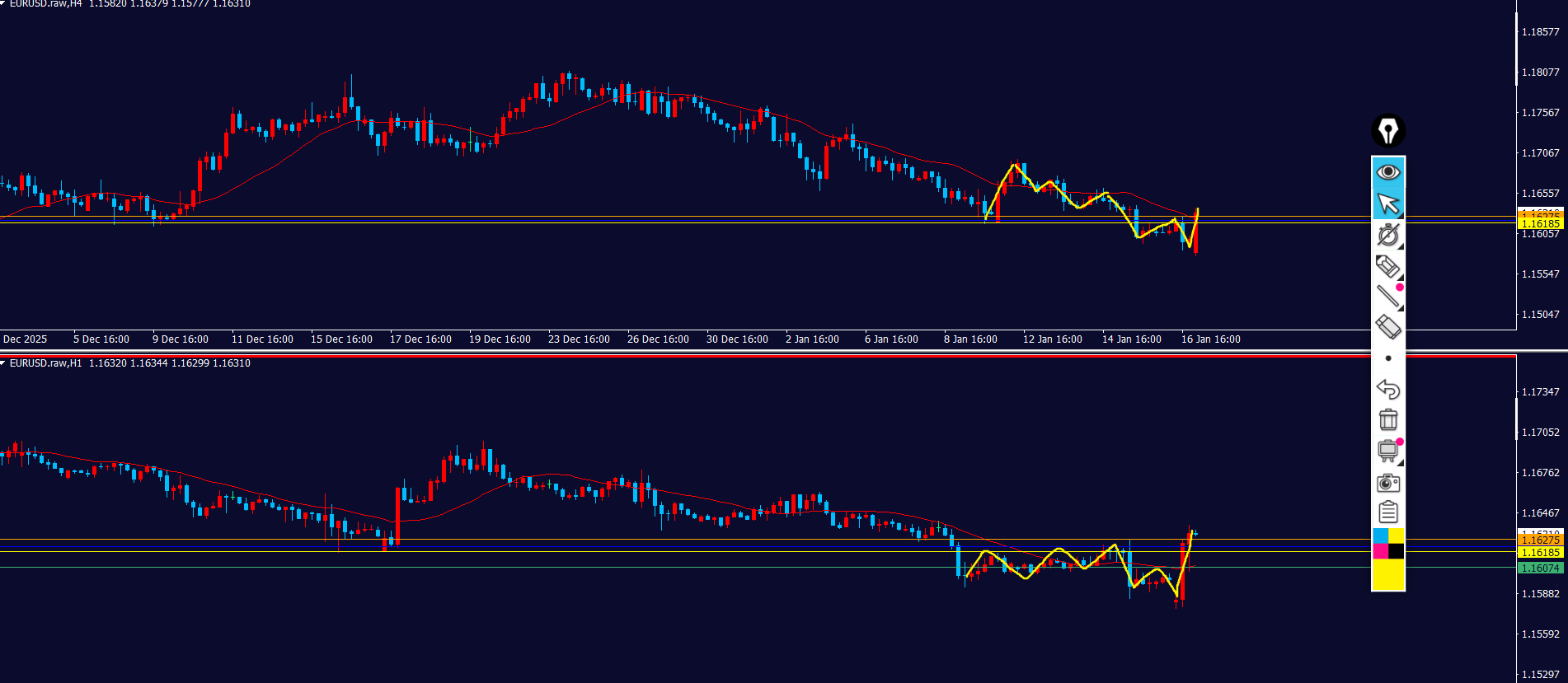The width and height of the screenshot is (1568, 683).
Task: Select the highlighter marker tool
Action: tap(1388, 266)
